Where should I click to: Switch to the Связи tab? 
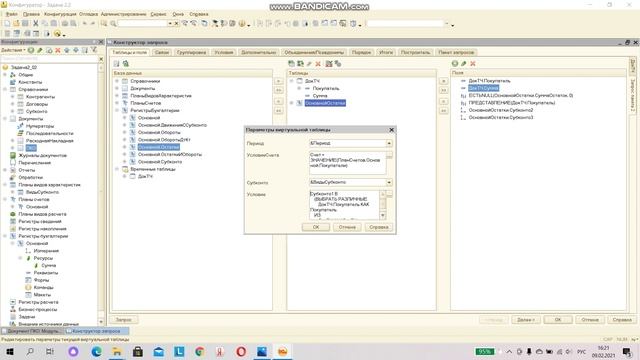(x=162, y=52)
